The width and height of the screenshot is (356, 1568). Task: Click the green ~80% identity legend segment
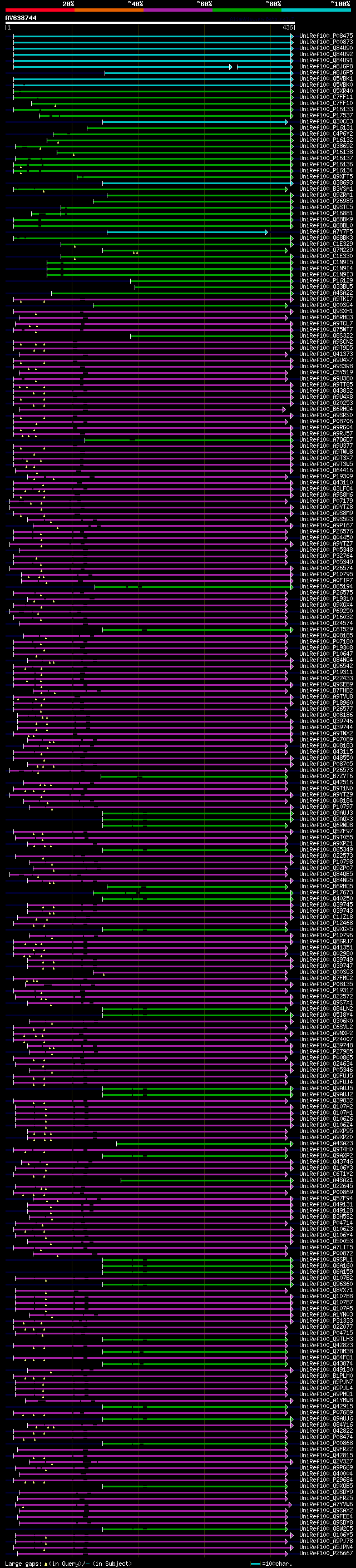click(247, 10)
